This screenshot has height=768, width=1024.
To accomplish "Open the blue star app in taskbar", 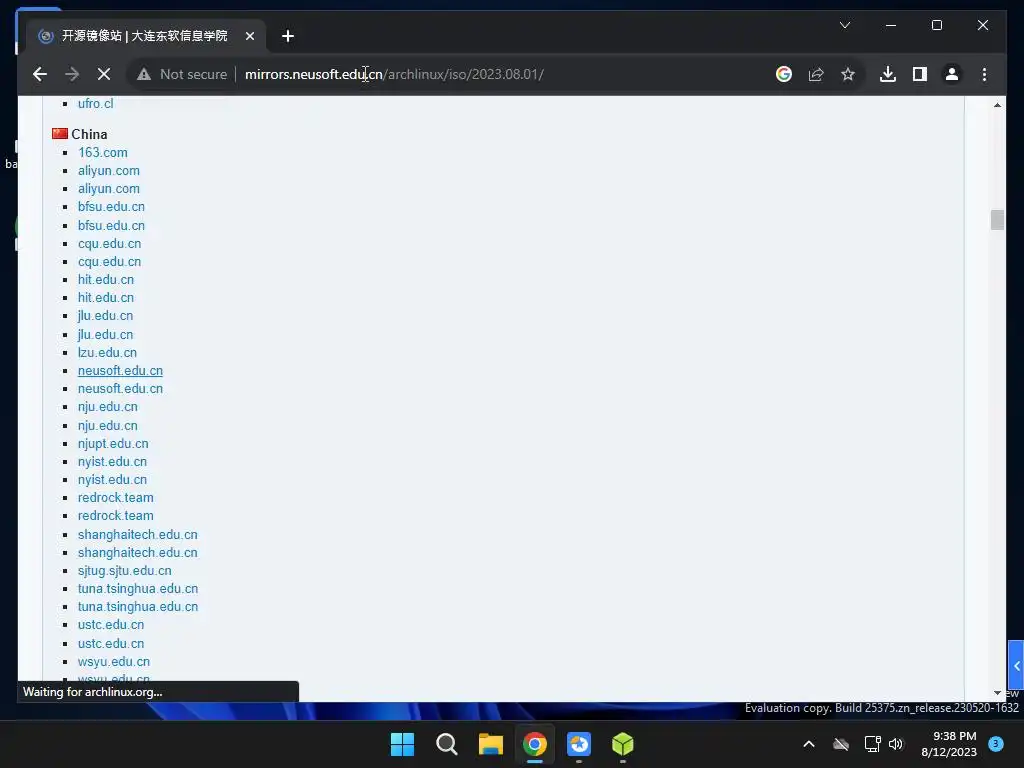I will click(x=579, y=744).
